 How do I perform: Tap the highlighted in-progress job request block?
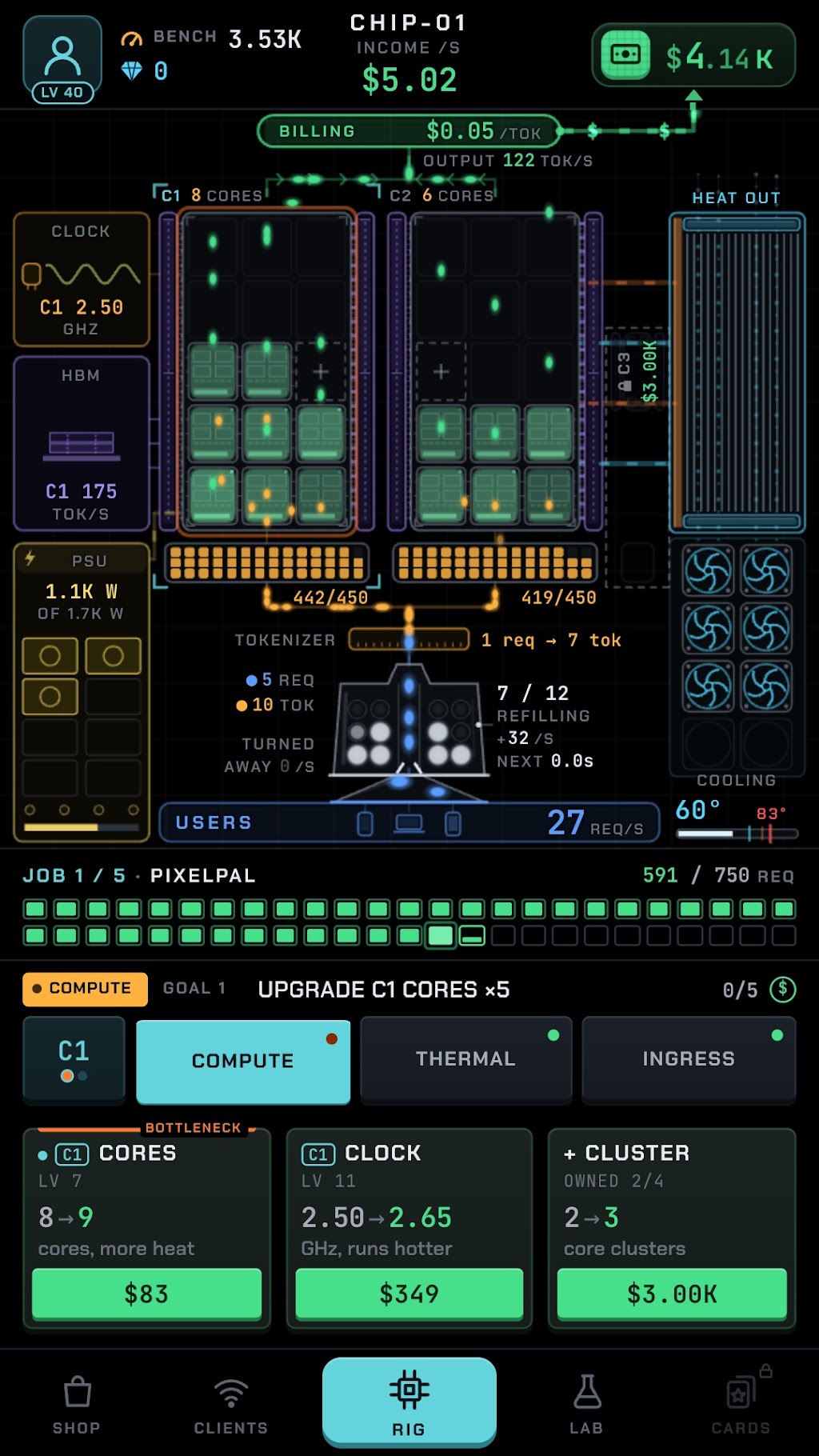tap(441, 935)
